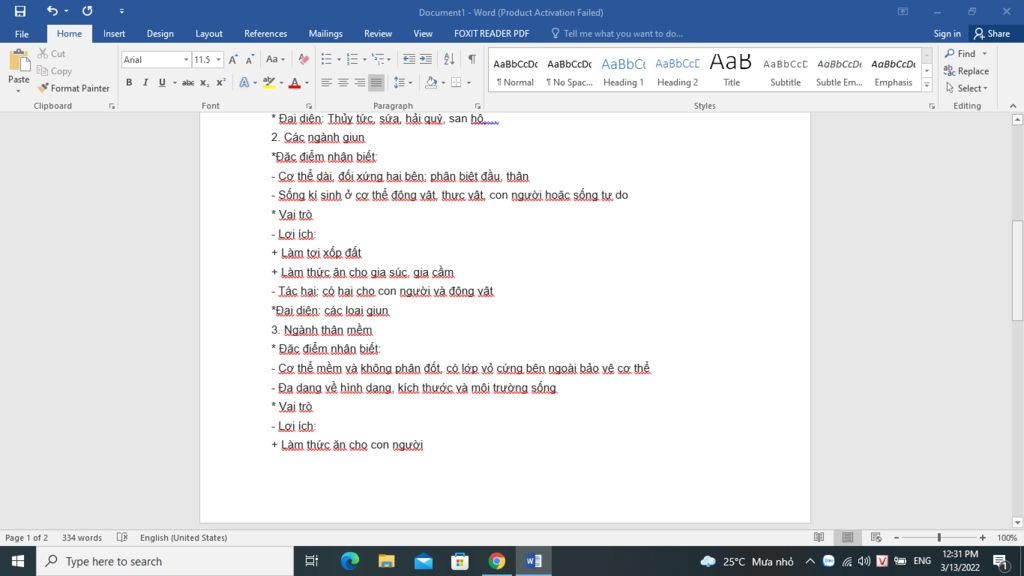Open the Arial font name dropdown
Image resolution: width=1024 pixels, height=576 pixels.
(186, 59)
